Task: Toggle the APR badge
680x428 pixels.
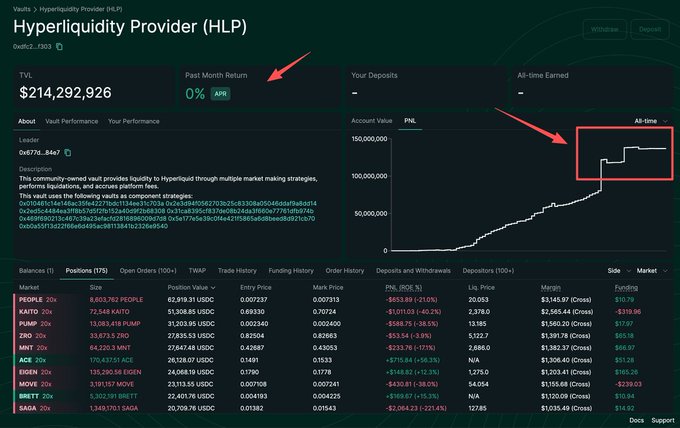Action: pyautogui.click(x=220, y=94)
